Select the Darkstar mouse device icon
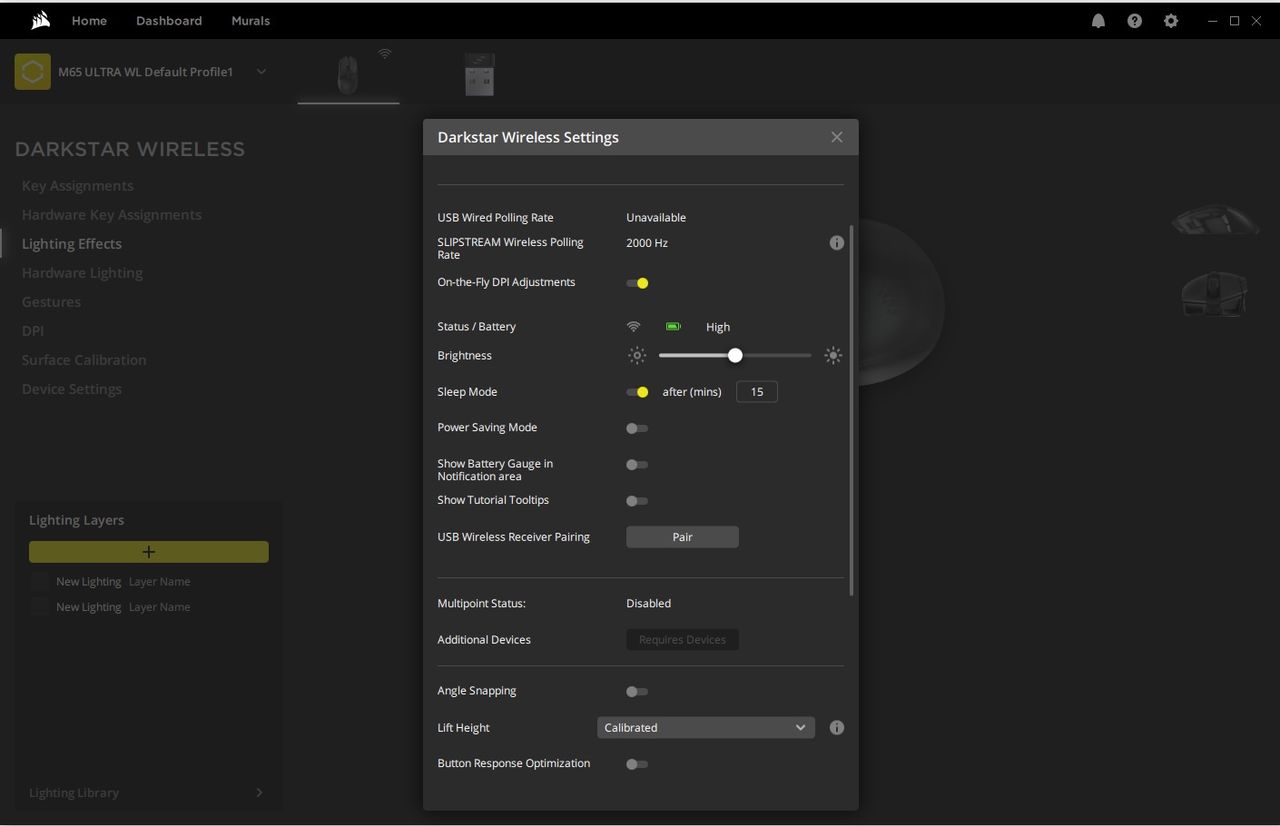 (348, 74)
